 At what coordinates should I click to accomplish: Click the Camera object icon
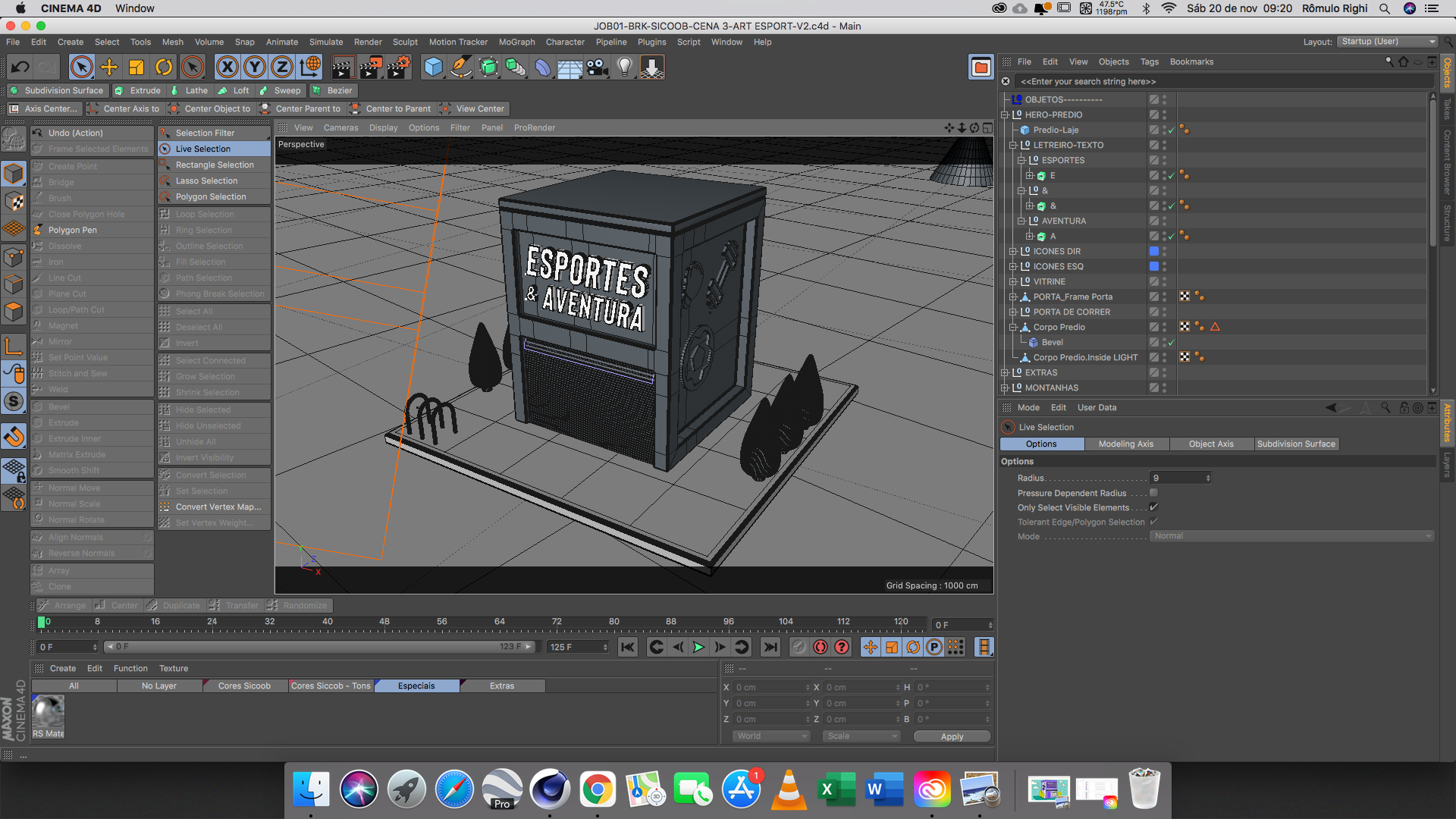(x=598, y=67)
